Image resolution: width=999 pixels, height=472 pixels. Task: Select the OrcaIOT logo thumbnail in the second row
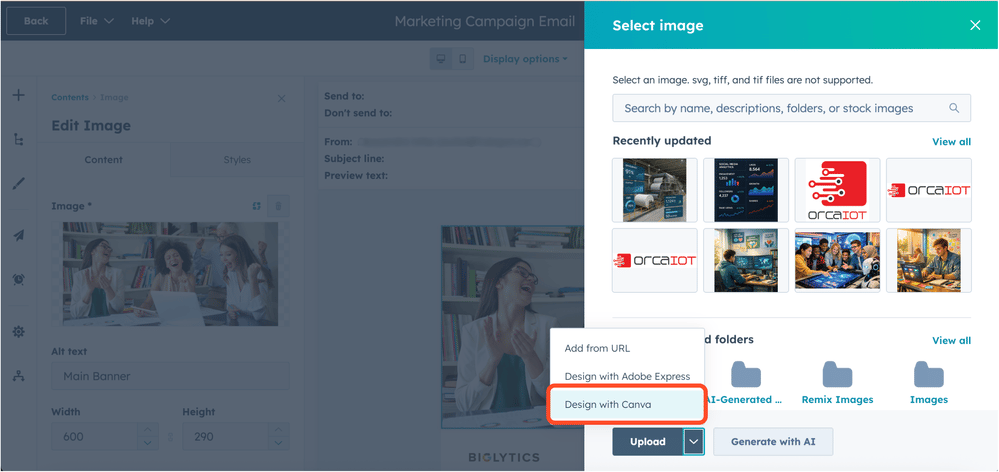(654, 261)
